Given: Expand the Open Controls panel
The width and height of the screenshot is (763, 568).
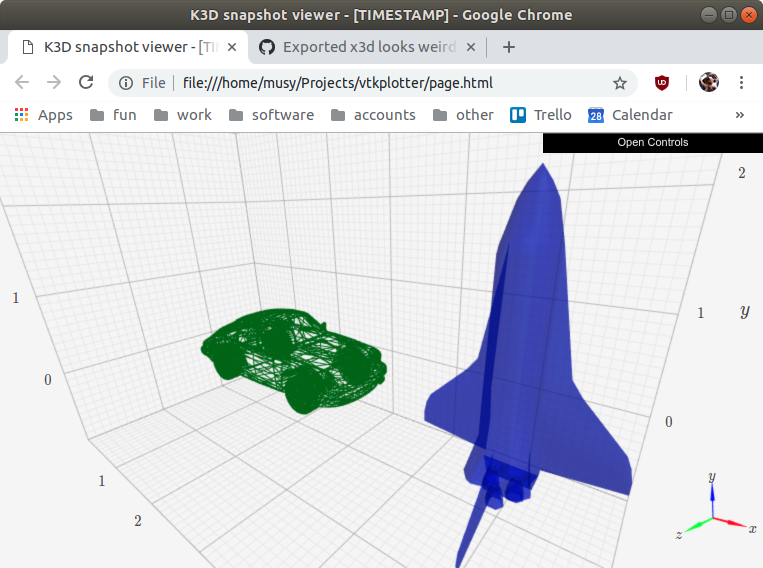Looking at the screenshot, I should click(x=653, y=143).
